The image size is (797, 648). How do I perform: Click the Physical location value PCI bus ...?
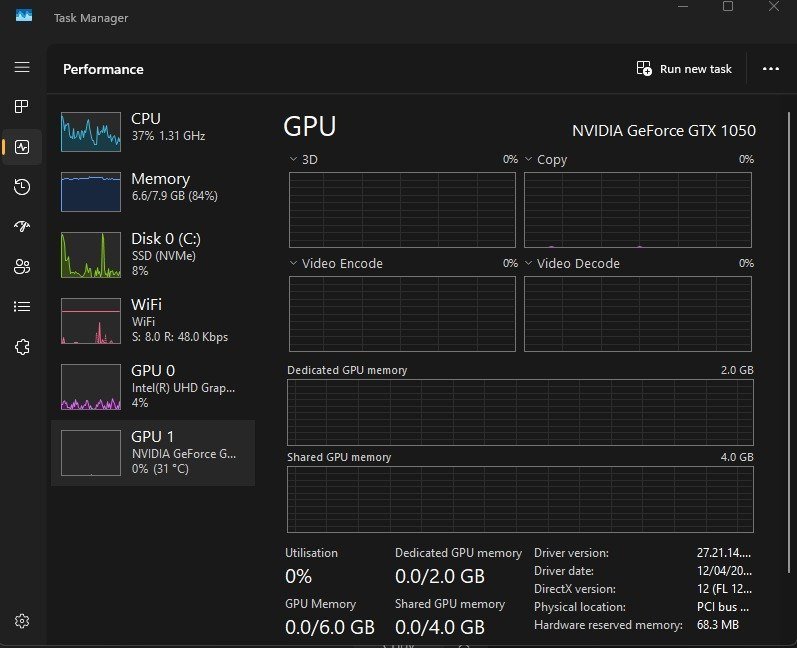click(723, 607)
